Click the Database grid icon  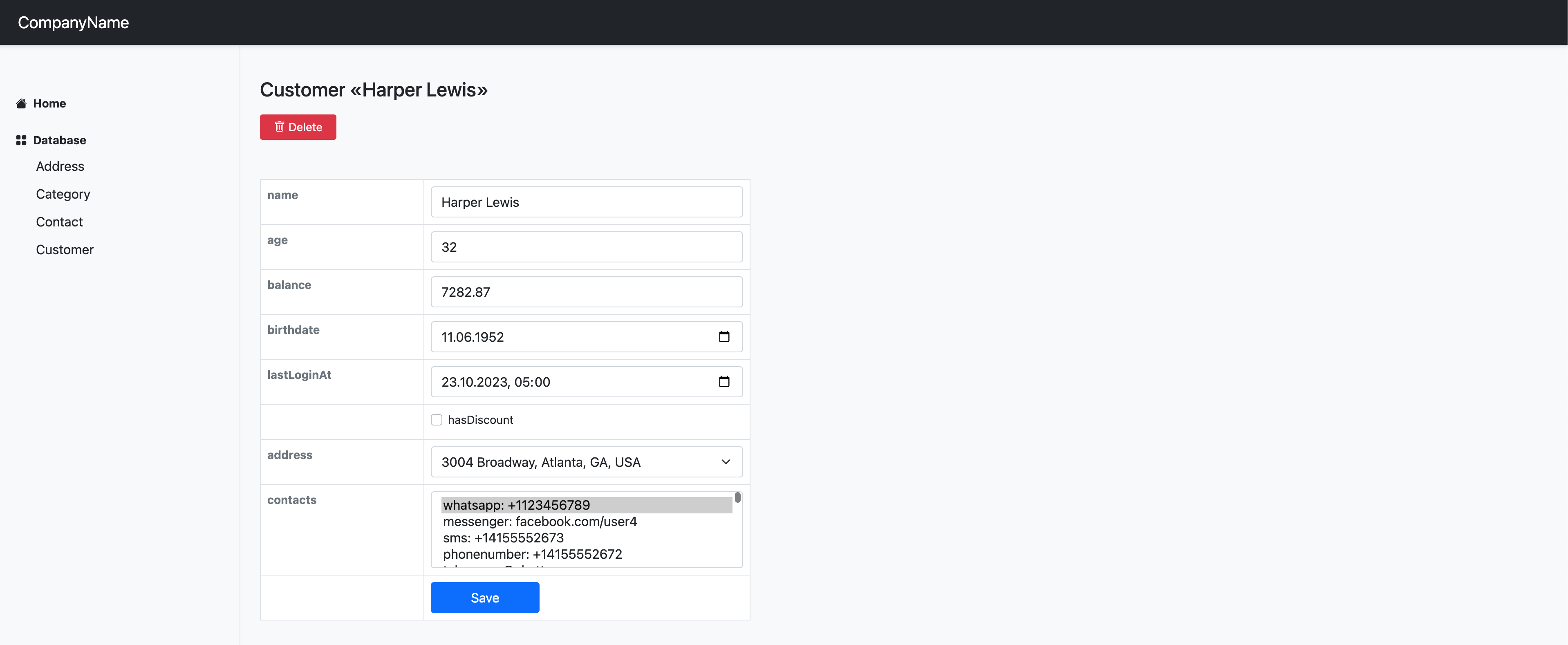[21, 140]
